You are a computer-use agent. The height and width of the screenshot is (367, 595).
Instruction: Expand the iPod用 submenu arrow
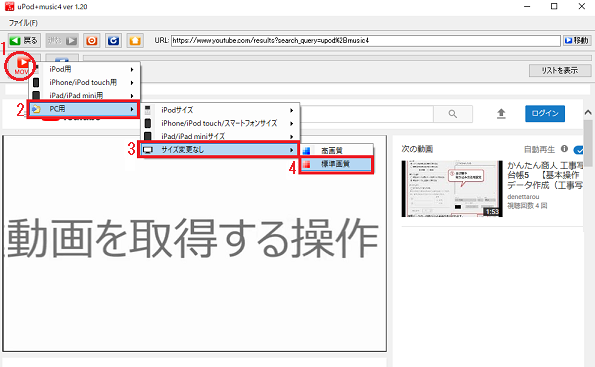pyautogui.click(x=132, y=69)
